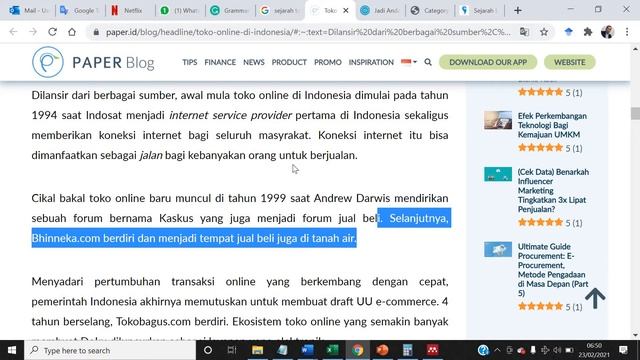Open the NEWS menu item

pyautogui.click(x=253, y=62)
